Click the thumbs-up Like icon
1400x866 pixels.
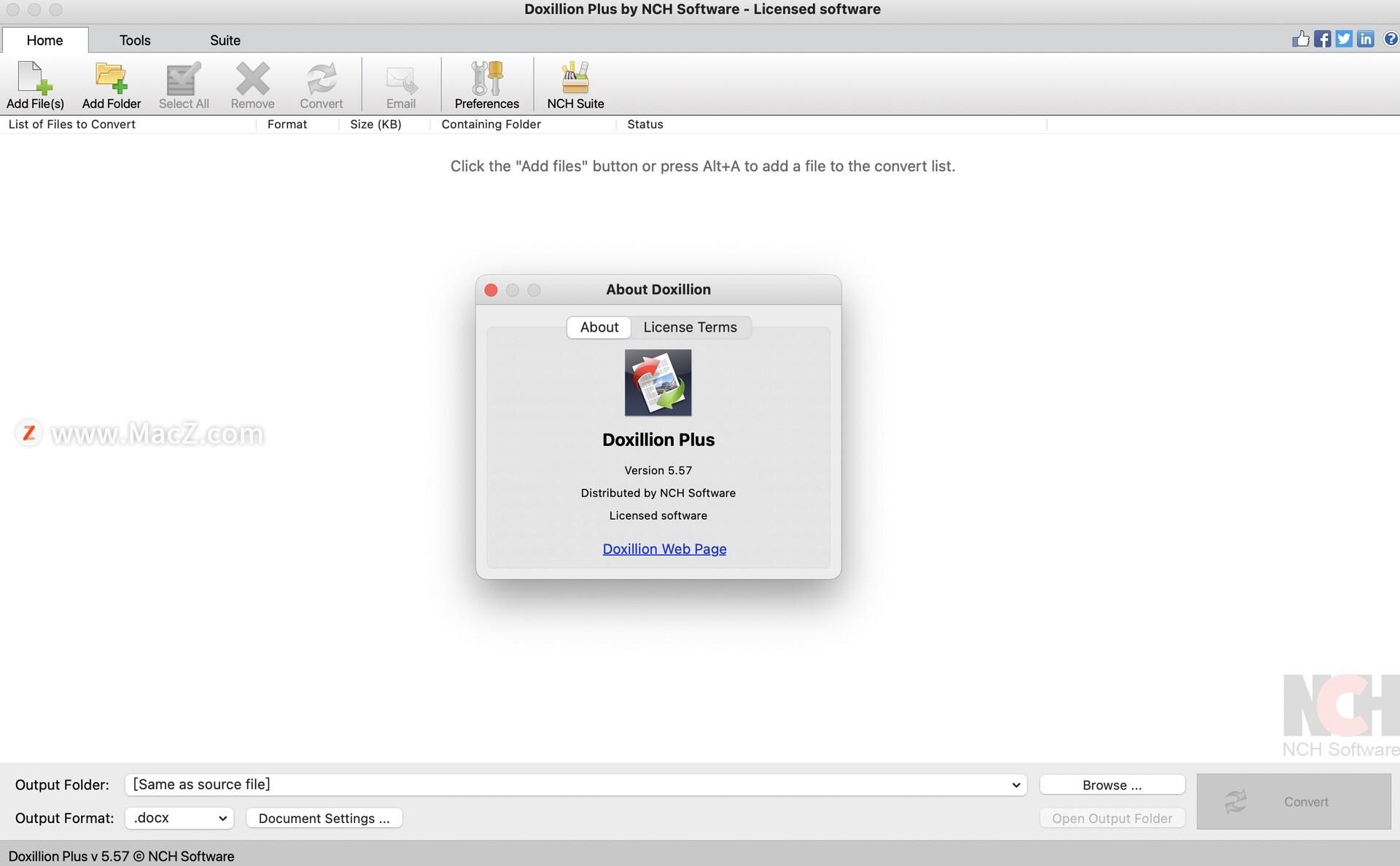click(x=1300, y=39)
